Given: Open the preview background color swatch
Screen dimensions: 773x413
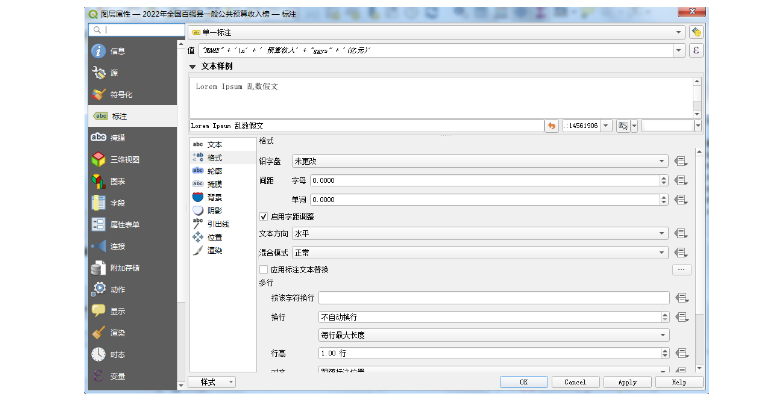Looking at the screenshot, I should [x=668, y=126].
